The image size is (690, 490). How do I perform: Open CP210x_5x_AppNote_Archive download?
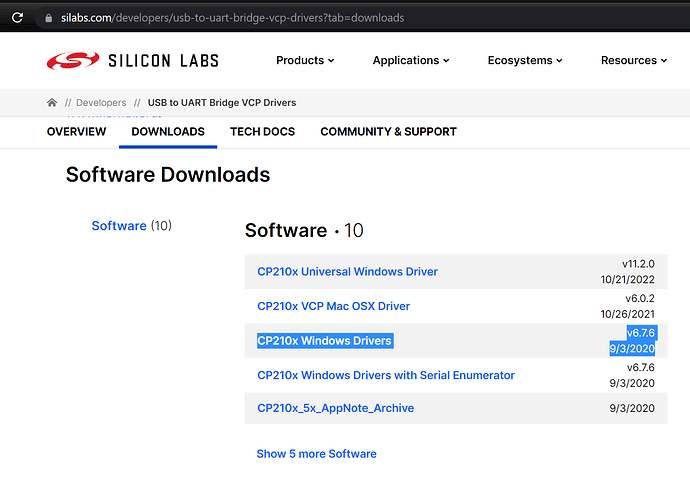pos(335,408)
